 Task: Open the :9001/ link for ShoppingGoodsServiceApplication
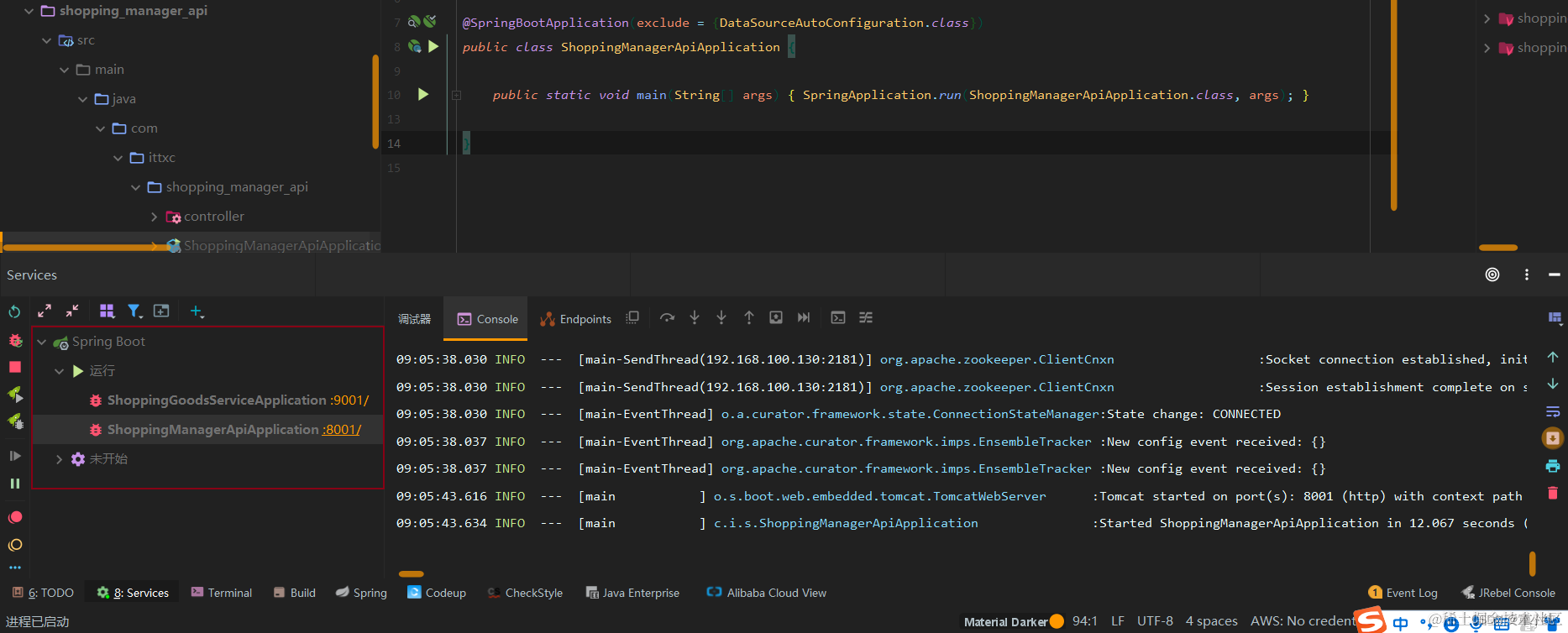(x=349, y=400)
